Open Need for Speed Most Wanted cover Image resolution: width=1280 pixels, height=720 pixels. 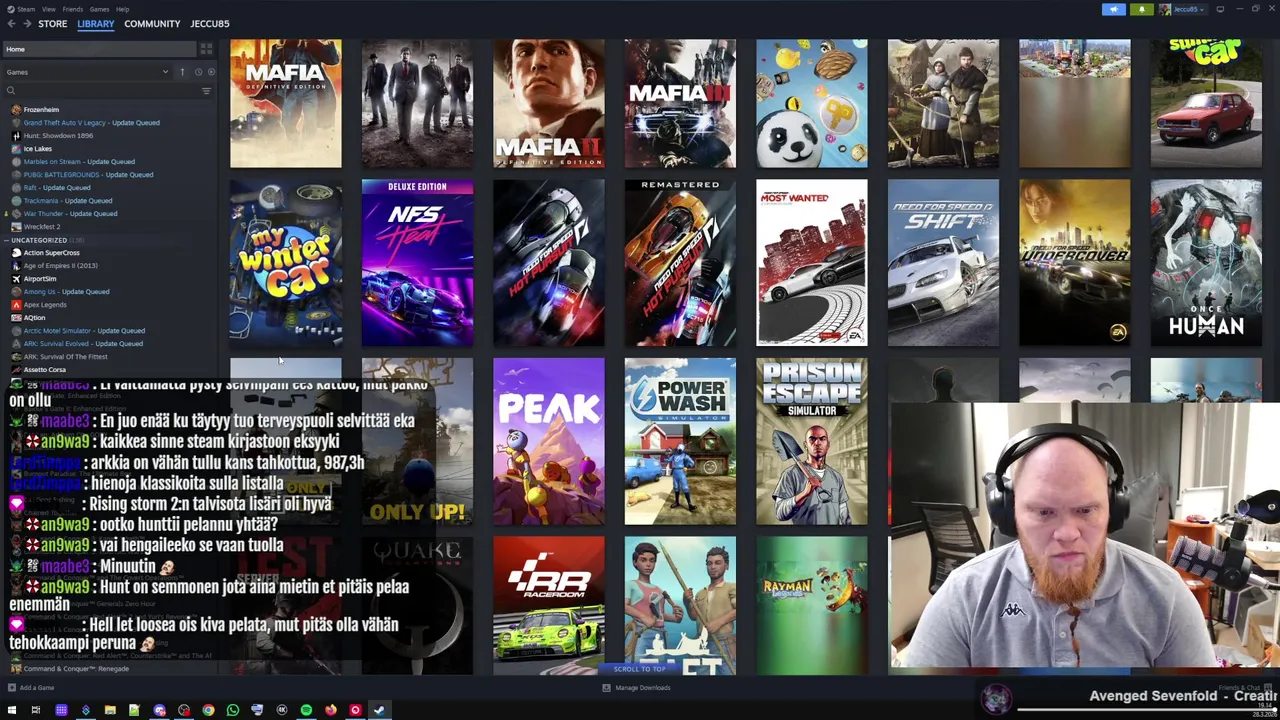tap(812, 263)
